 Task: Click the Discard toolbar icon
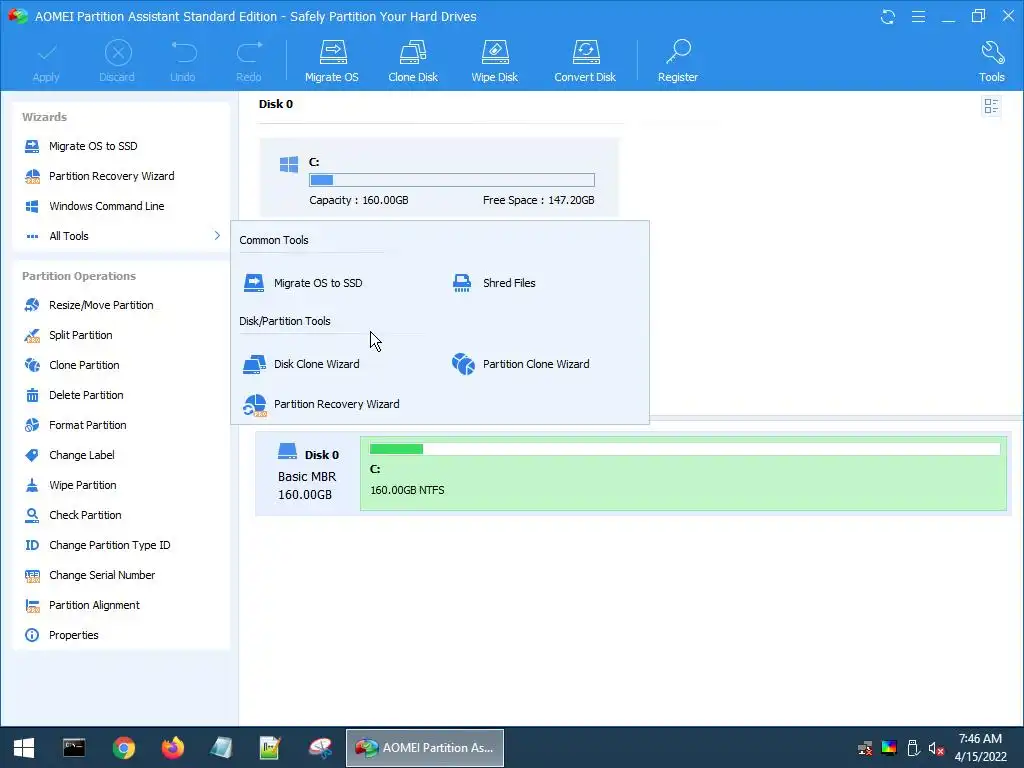point(118,53)
